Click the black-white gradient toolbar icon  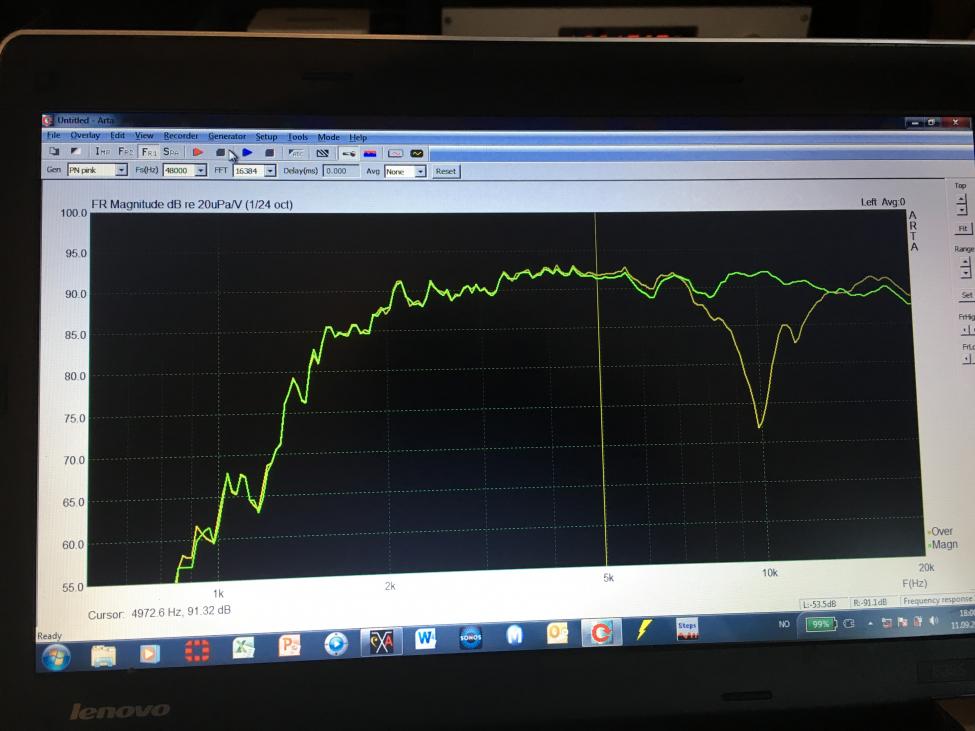[75, 150]
